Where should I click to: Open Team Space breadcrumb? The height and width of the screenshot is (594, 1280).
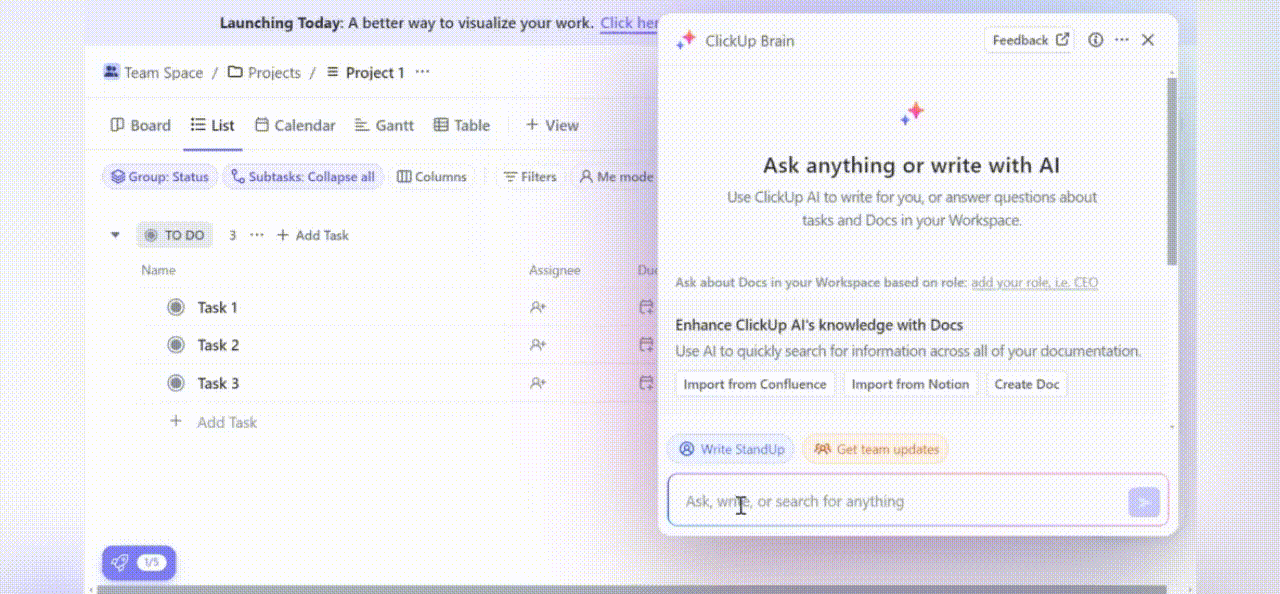(153, 73)
